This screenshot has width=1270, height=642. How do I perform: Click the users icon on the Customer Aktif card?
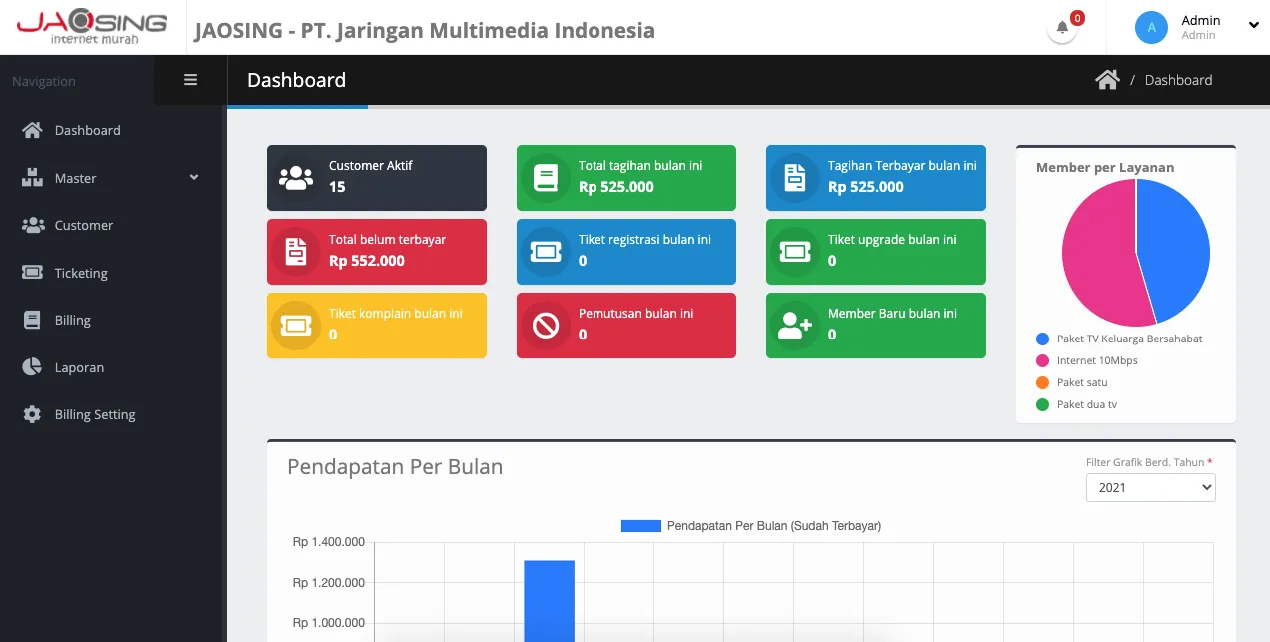pos(296,178)
